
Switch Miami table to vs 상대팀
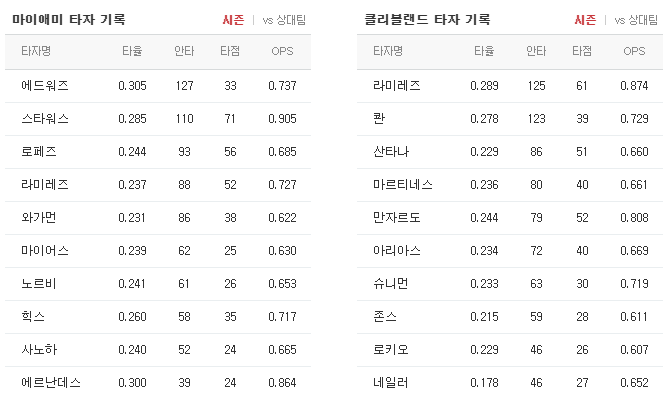pos(284,20)
